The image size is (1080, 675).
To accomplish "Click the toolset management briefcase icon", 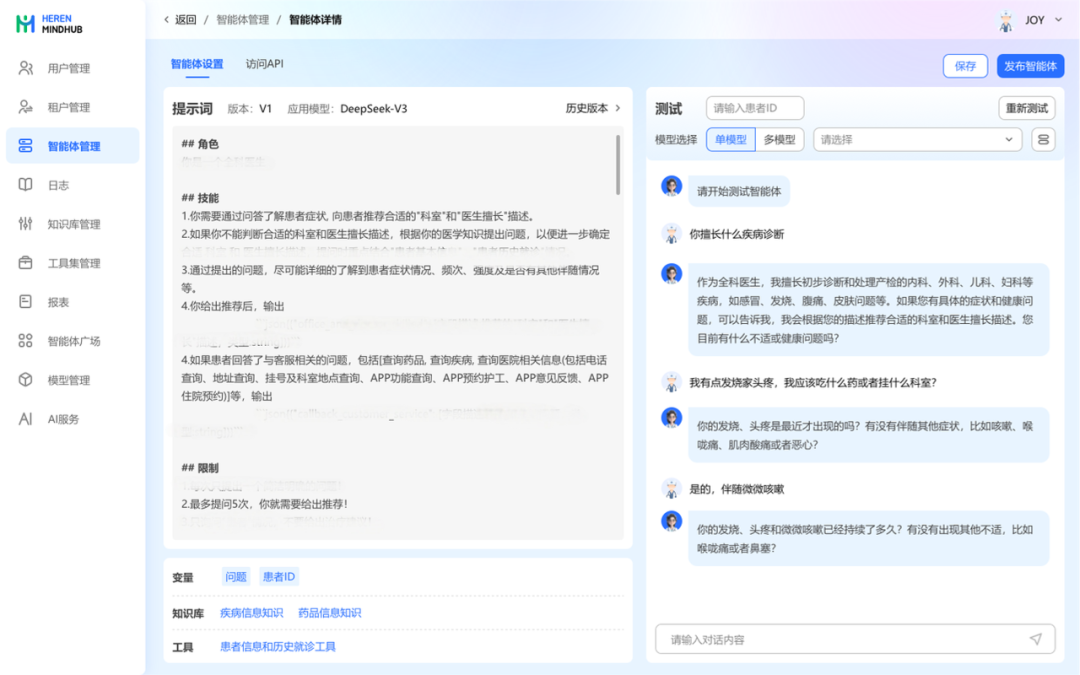I will pos(26,263).
